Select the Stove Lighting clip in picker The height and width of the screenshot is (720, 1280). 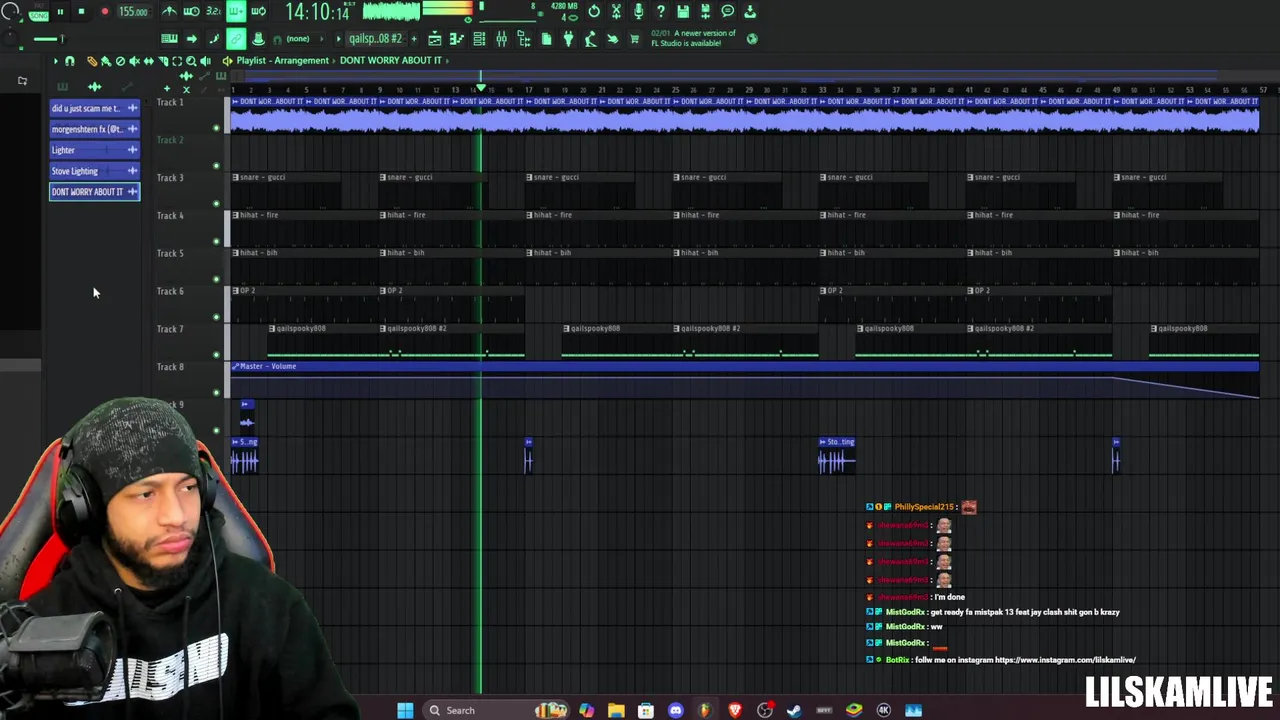[94, 171]
